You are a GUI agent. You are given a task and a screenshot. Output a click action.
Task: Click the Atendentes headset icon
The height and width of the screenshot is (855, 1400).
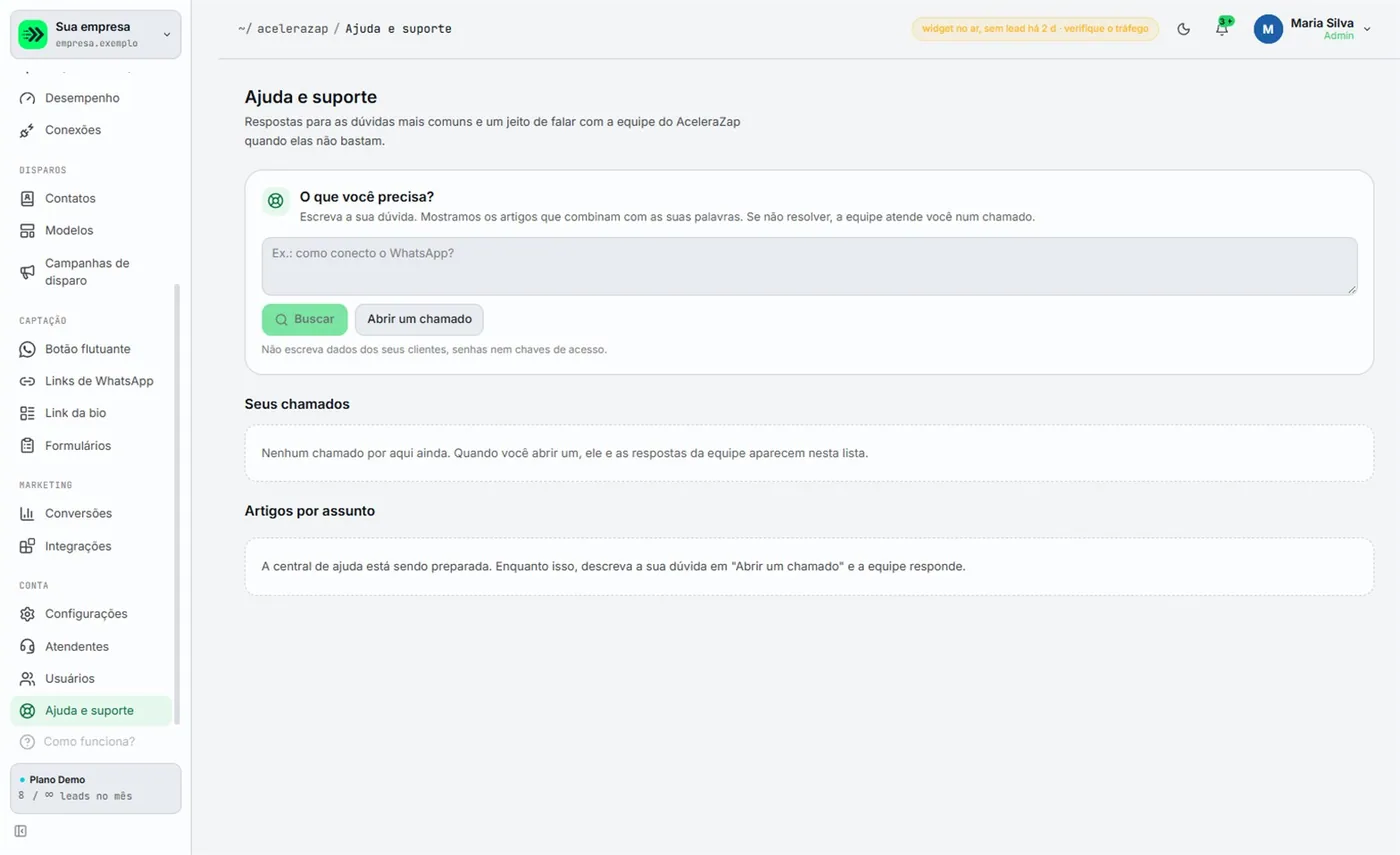pyautogui.click(x=28, y=646)
